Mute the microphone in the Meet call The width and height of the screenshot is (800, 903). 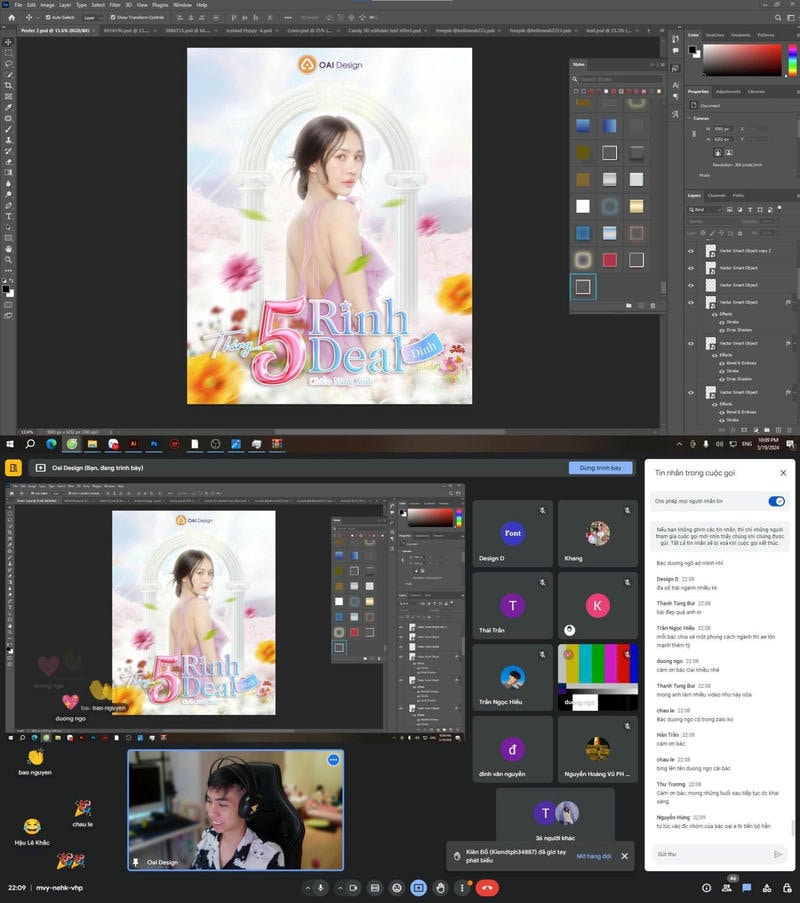pos(319,888)
